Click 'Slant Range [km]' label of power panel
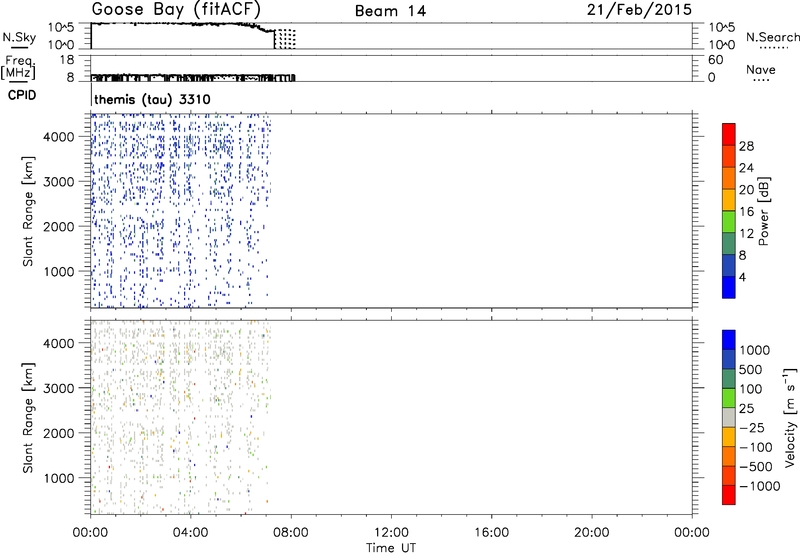This screenshot has width=800, height=554. [28, 211]
